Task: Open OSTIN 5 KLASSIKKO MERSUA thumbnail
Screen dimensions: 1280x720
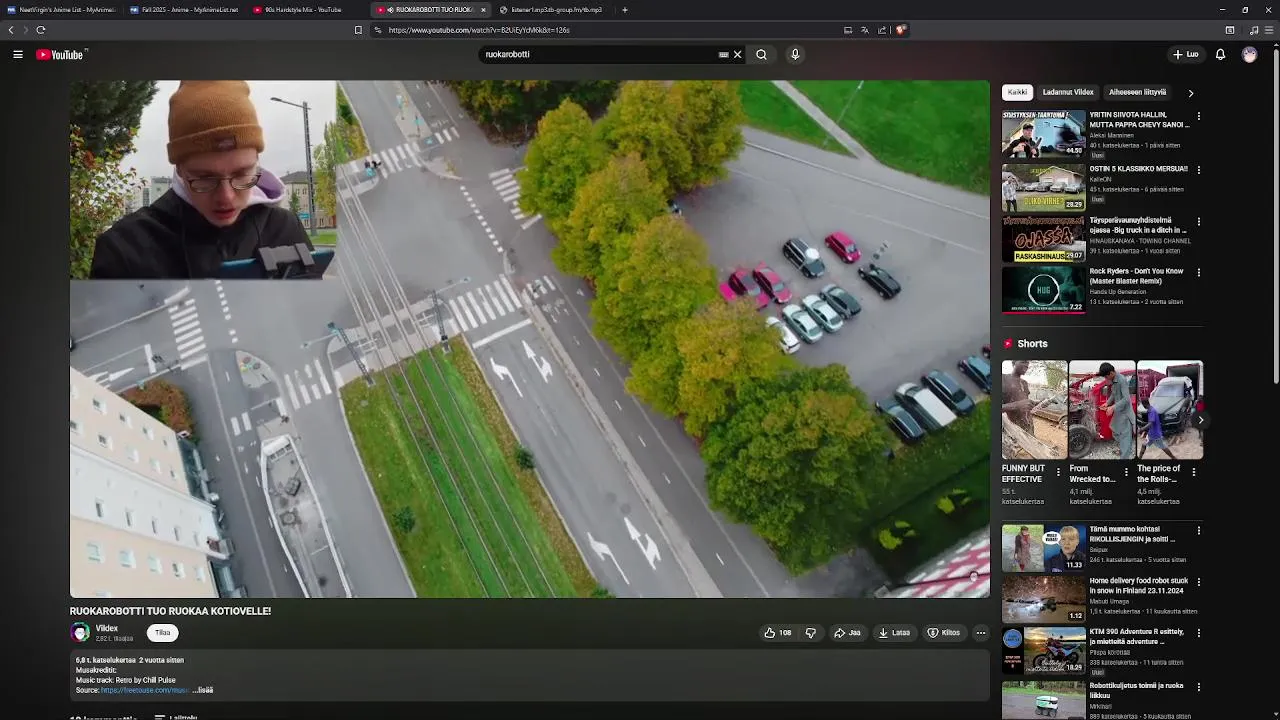Action: [1043, 187]
